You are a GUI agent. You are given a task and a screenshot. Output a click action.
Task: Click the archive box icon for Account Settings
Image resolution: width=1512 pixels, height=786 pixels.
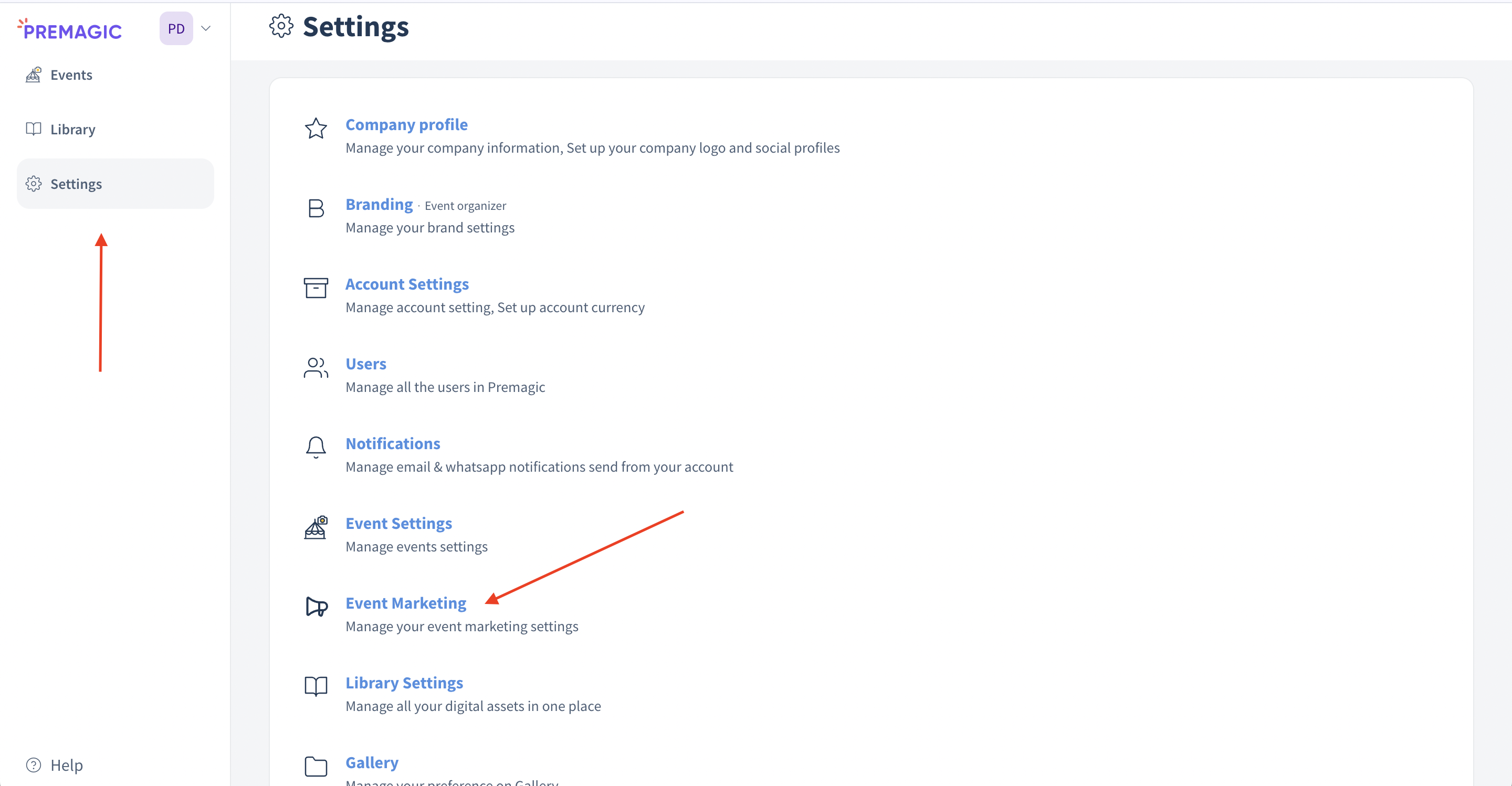tap(316, 288)
